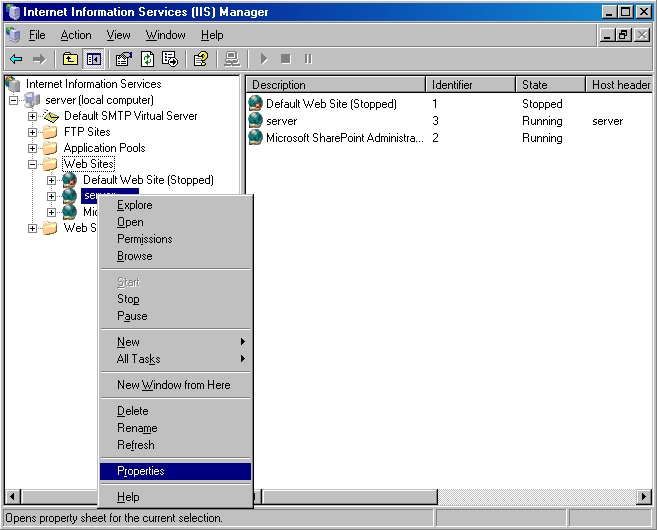This screenshot has height=530, width=657.
Task: Open Properties via the toolbar icon
Action: tap(124, 59)
